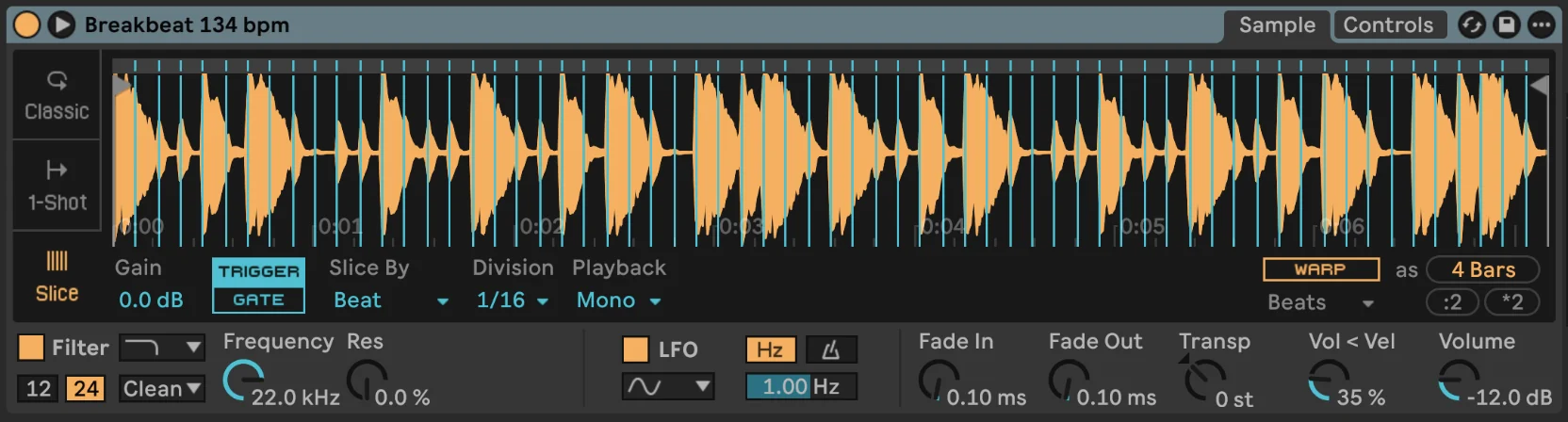
Task: Click the 0.0 % resonance value
Action: click(402, 398)
